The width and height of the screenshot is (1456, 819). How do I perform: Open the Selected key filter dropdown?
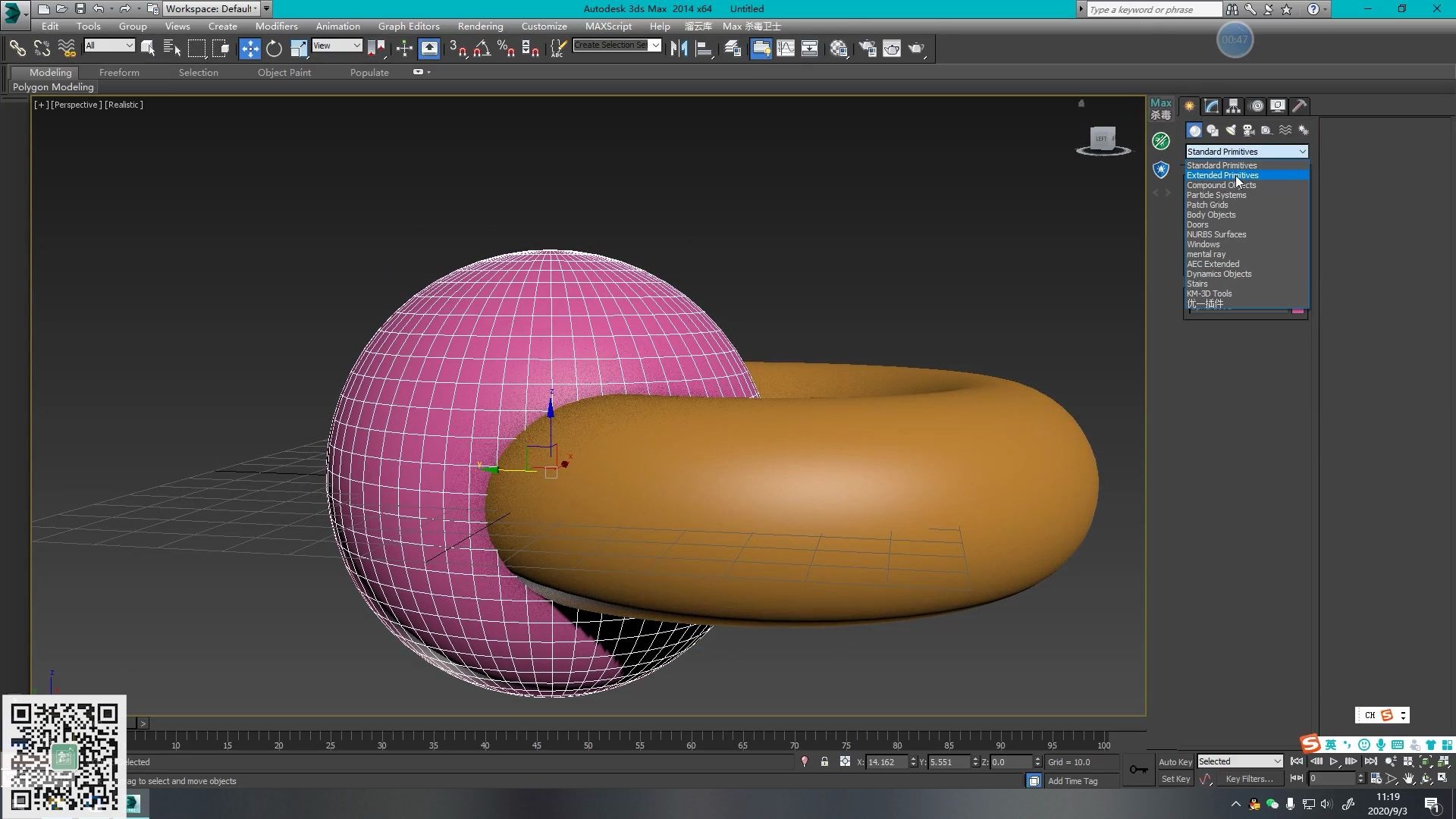click(1240, 761)
